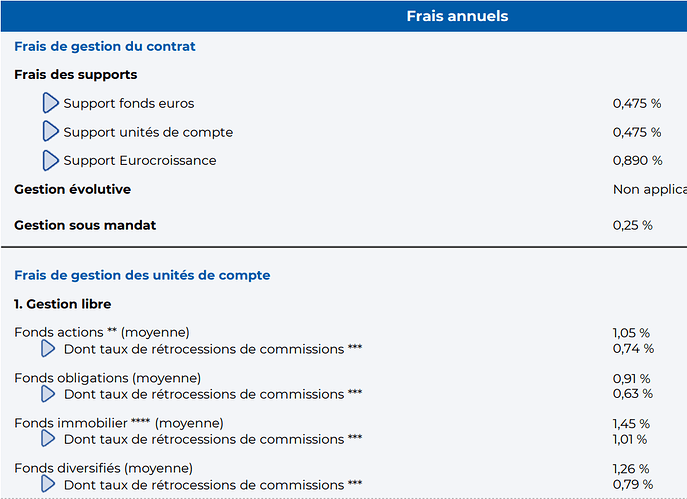
Task: Click the 0,63 % obligations retrocession value
Action: tap(633, 393)
